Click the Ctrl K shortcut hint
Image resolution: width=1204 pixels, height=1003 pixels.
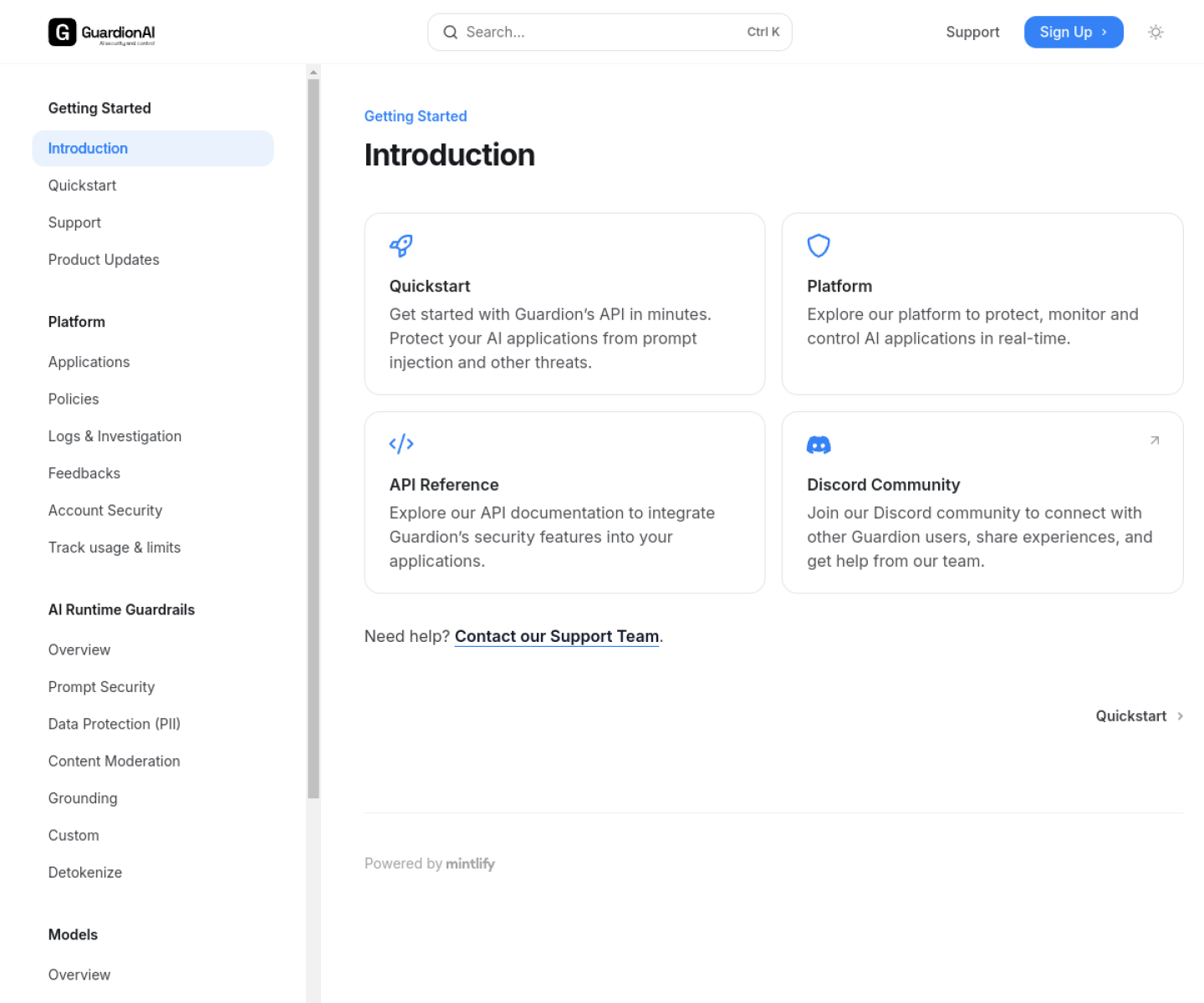(763, 32)
